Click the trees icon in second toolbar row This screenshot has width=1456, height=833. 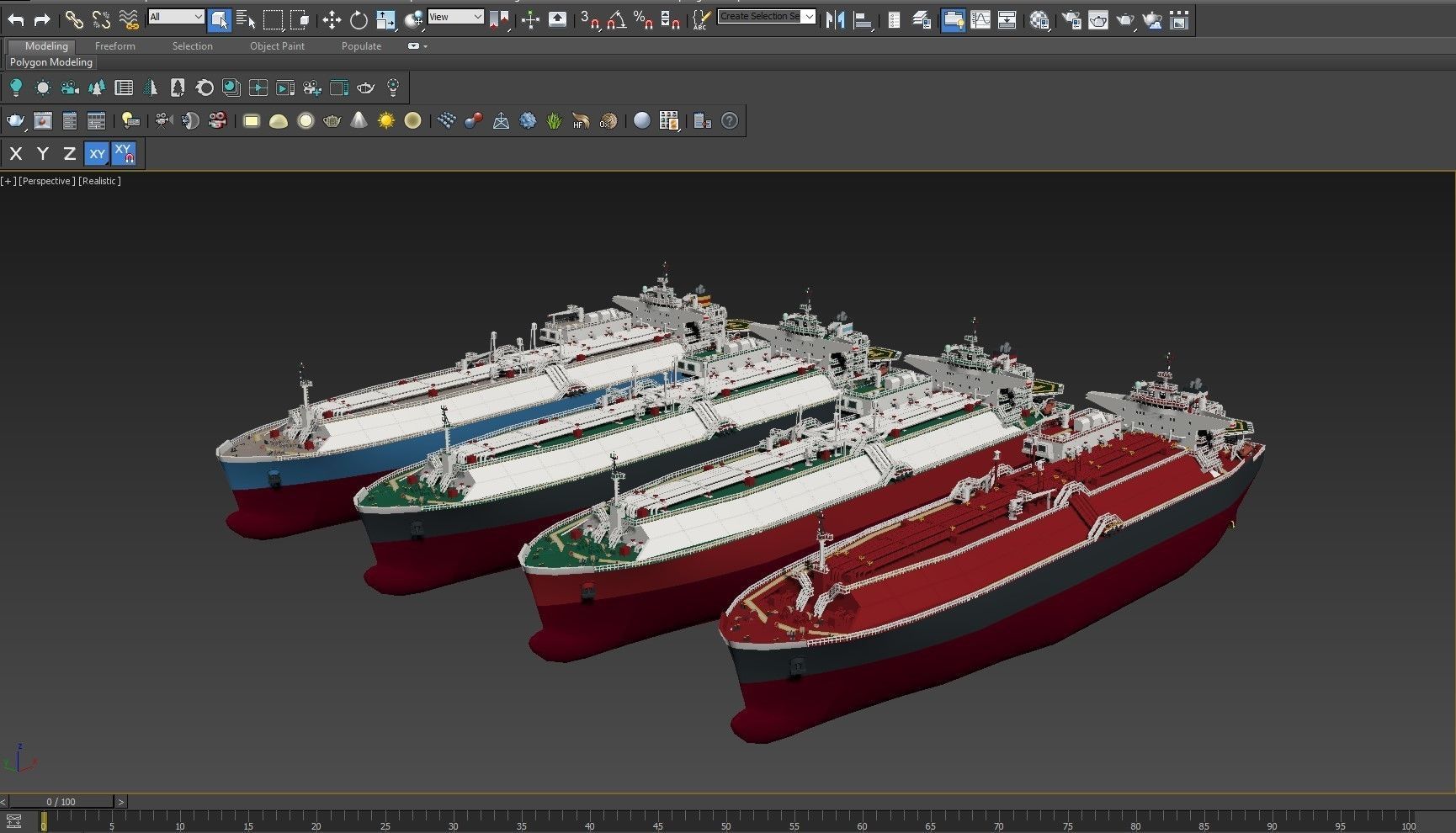97,88
